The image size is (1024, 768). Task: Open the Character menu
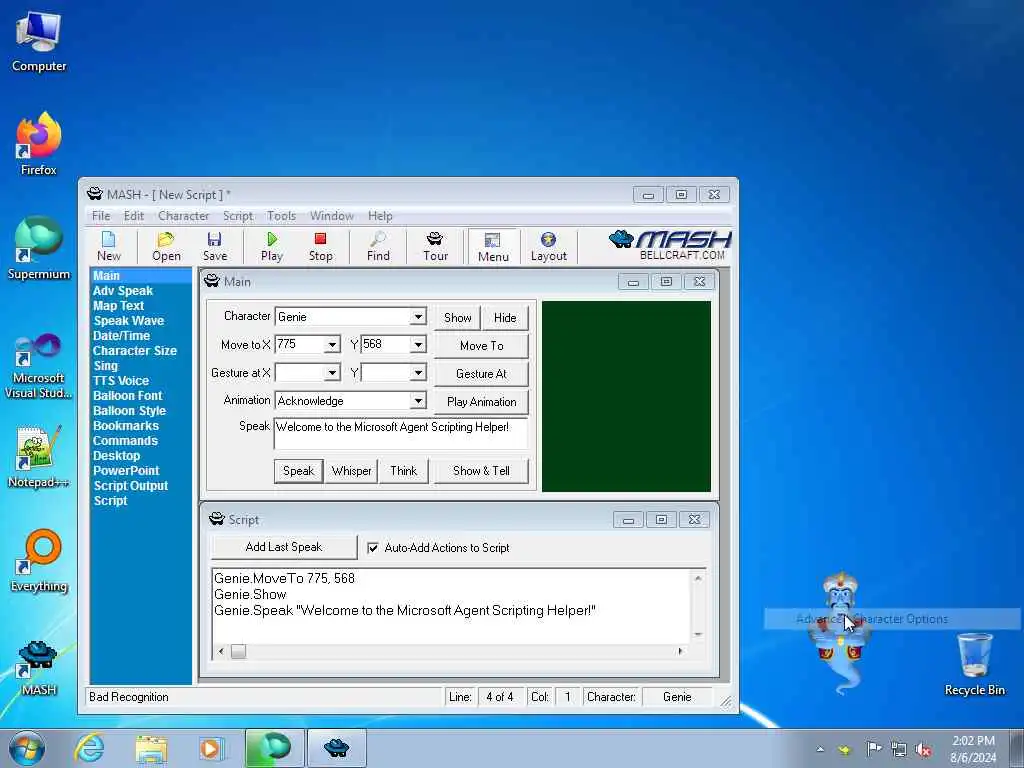[x=184, y=216]
